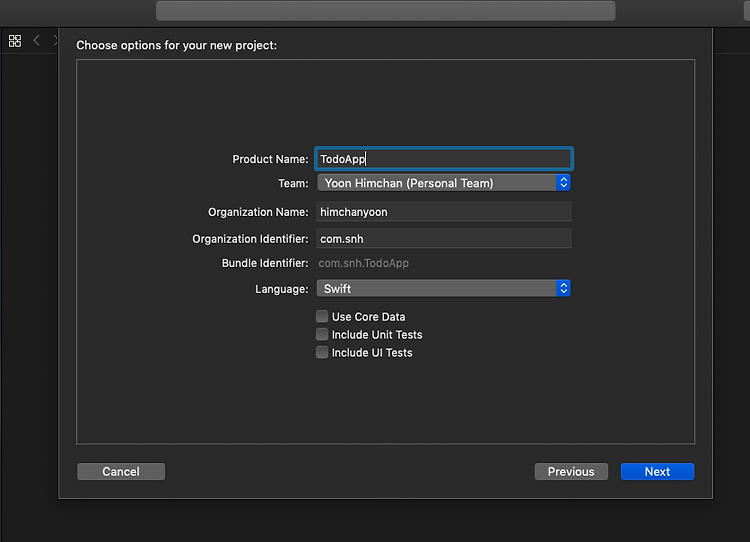The image size is (750, 542).
Task: Open the related items grid icon
Action: 15,41
